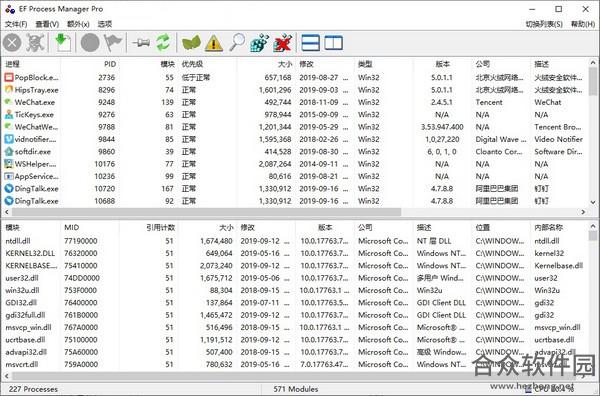
Task: Click the PopBlock.exe process icon
Action: 9,78
